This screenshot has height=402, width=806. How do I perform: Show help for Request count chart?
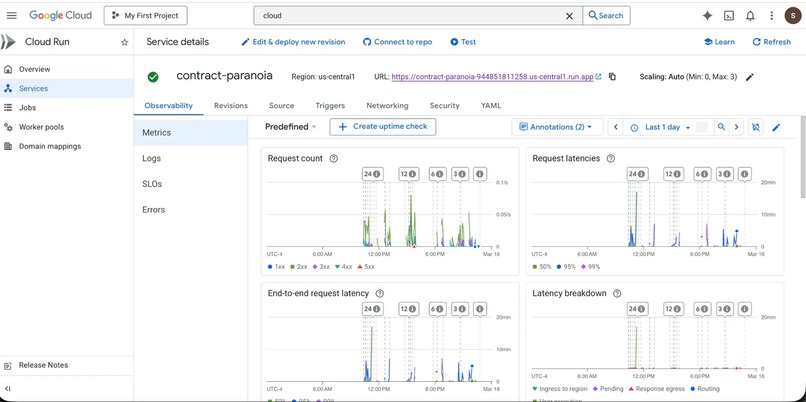[x=334, y=158]
